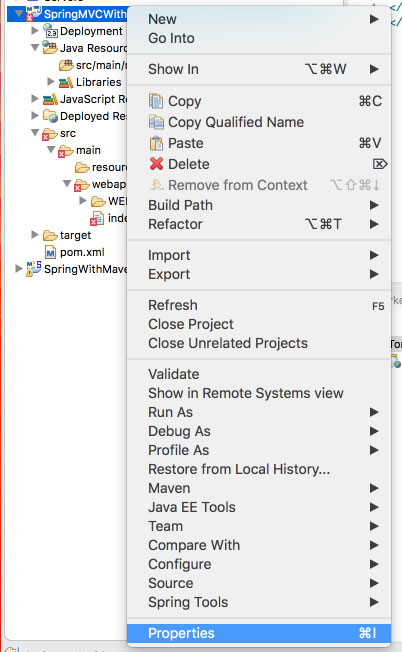Click the Java Resources icon
This screenshot has height=652, width=402.
(50, 48)
